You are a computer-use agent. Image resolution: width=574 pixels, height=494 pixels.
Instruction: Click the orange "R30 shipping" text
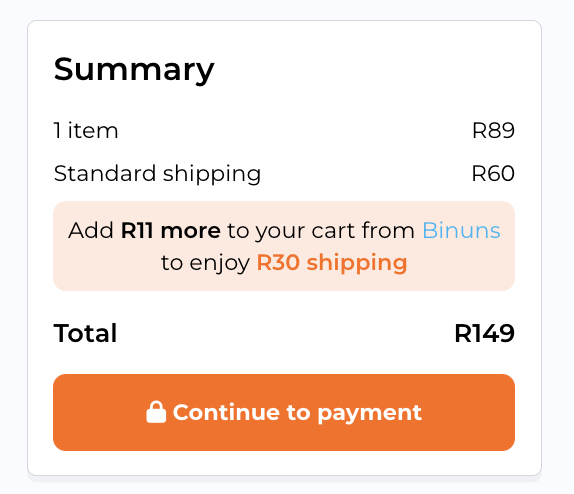pyautogui.click(x=332, y=264)
